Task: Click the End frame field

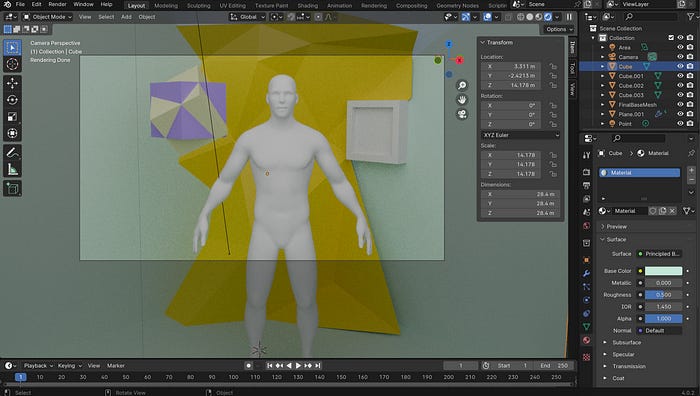Action: click(554, 366)
